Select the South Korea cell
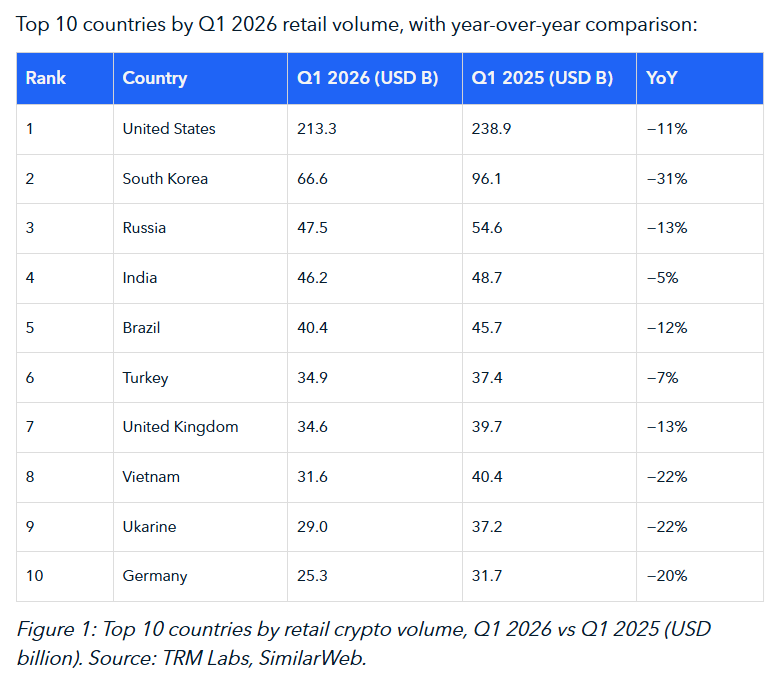The height and width of the screenshot is (696, 779). pos(165,179)
